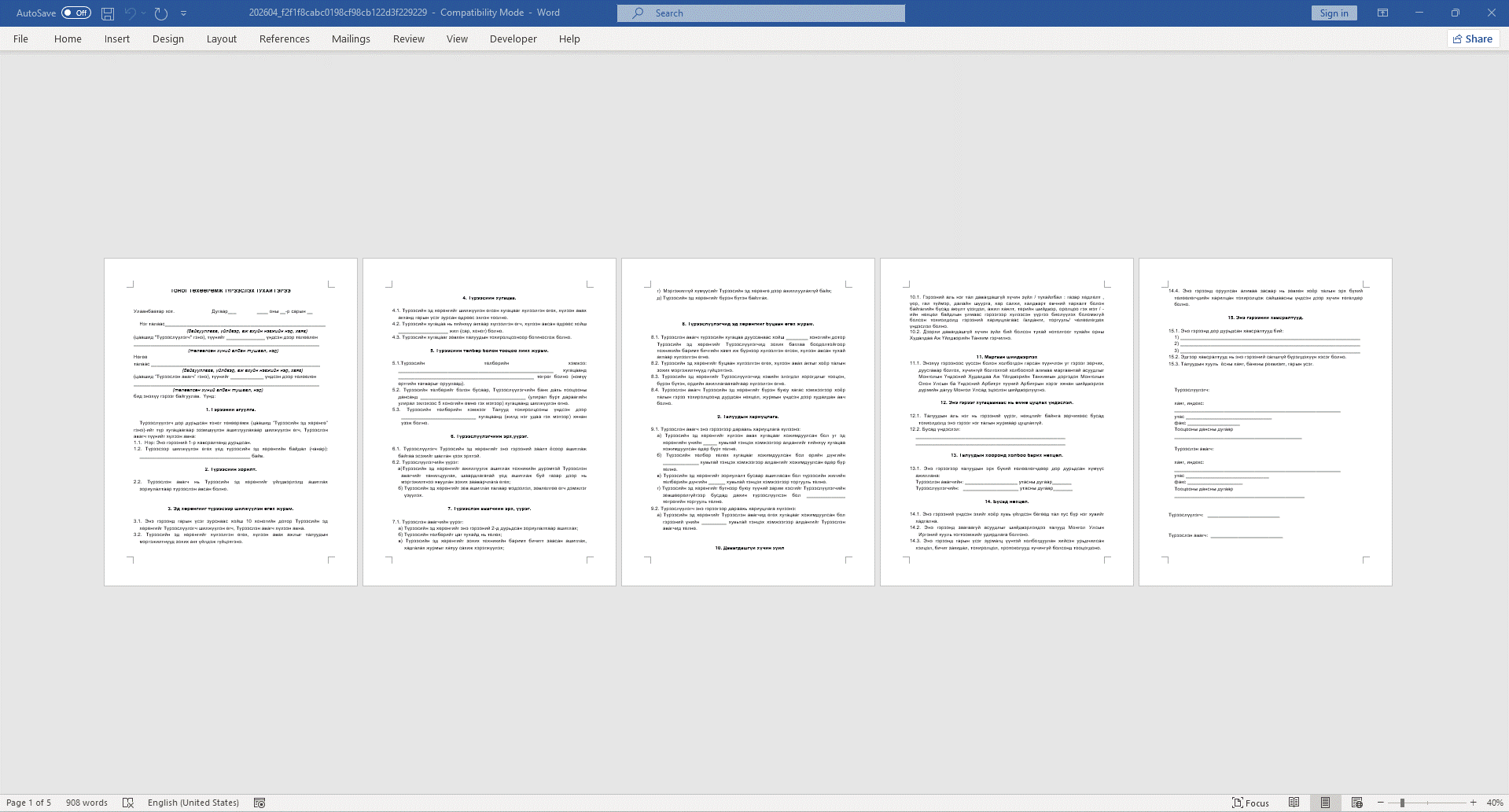Click the Sign in button
Viewport: 1509px width, 812px height.
pyautogui.click(x=1334, y=13)
